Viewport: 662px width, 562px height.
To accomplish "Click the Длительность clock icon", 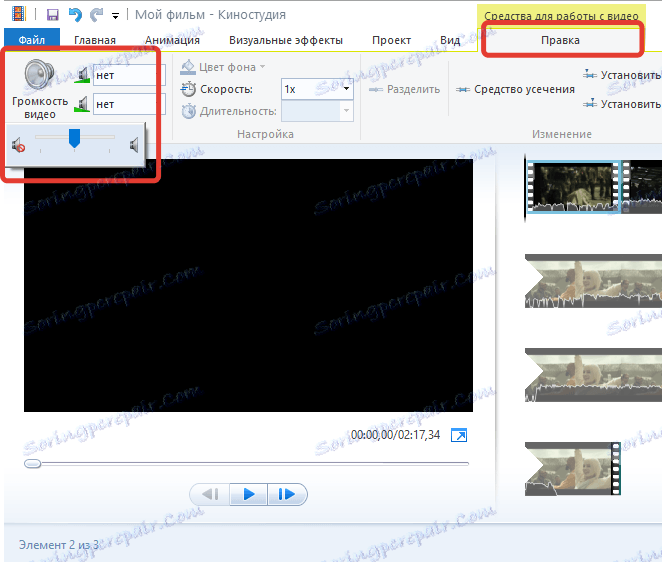I will pyautogui.click(x=188, y=111).
